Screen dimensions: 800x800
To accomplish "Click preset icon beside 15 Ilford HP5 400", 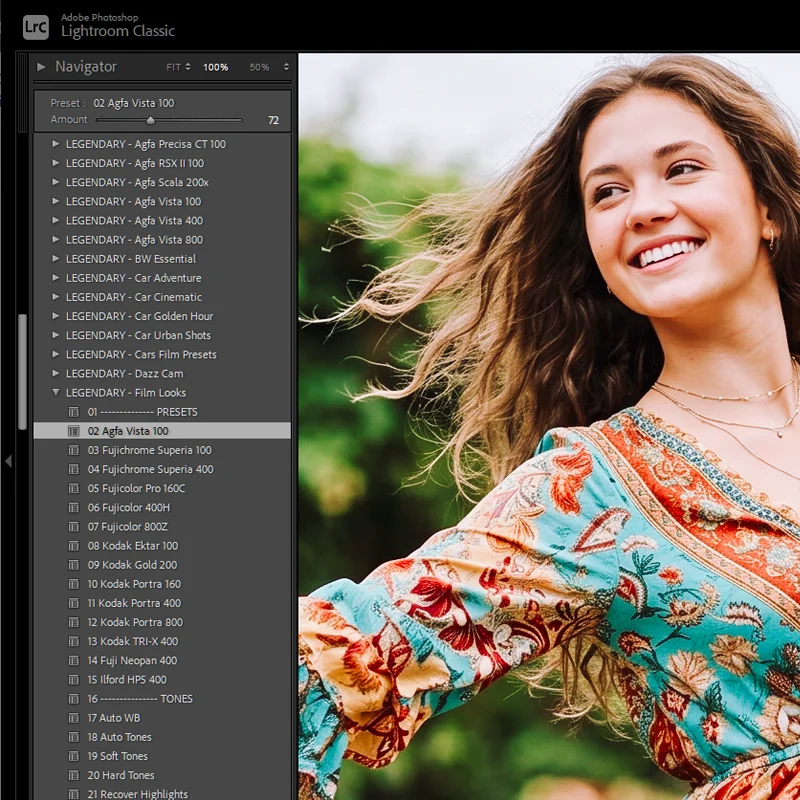I will pyautogui.click(x=74, y=680).
